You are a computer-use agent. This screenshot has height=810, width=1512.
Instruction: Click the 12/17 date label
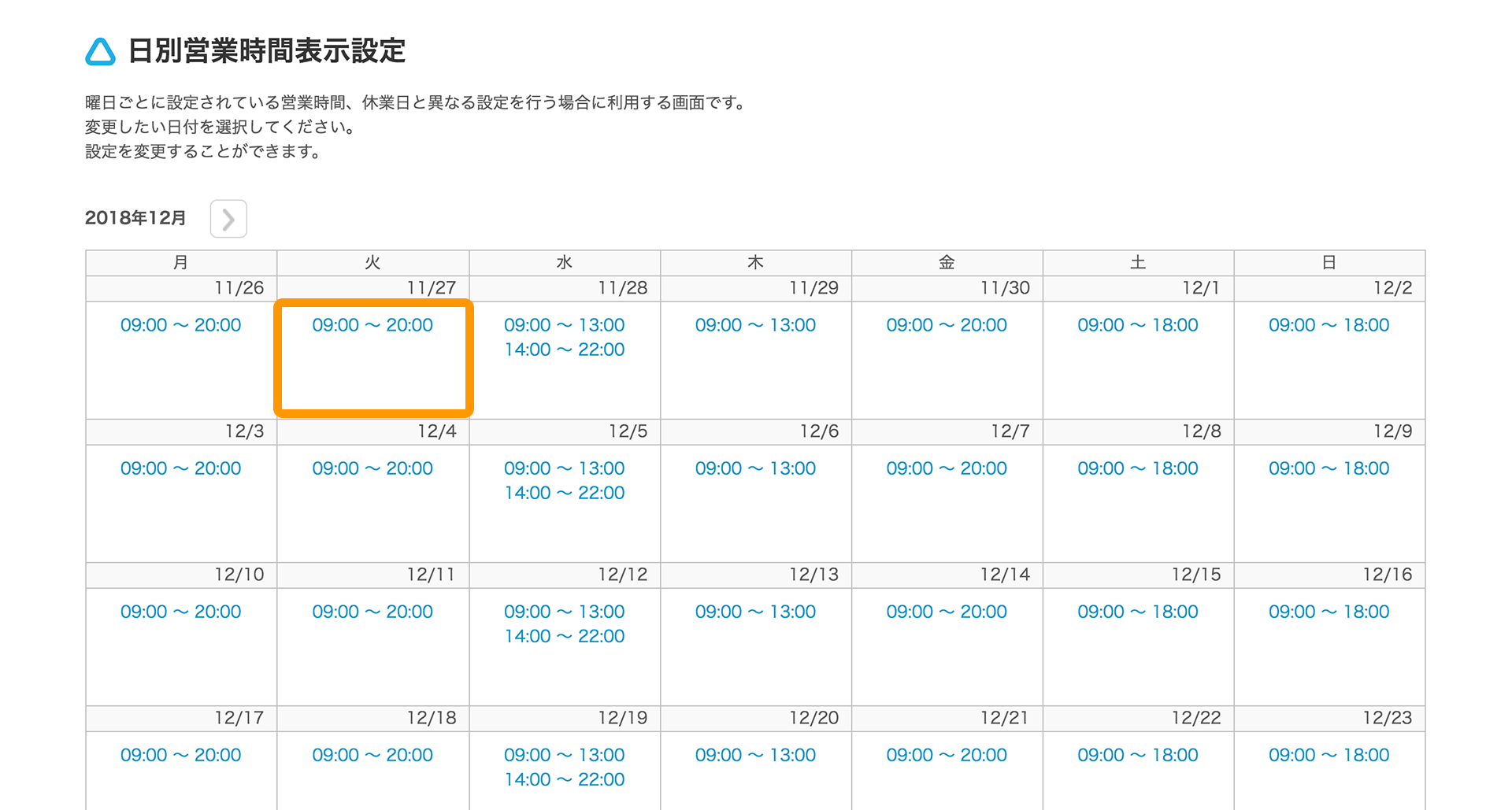(x=239, y=718)
